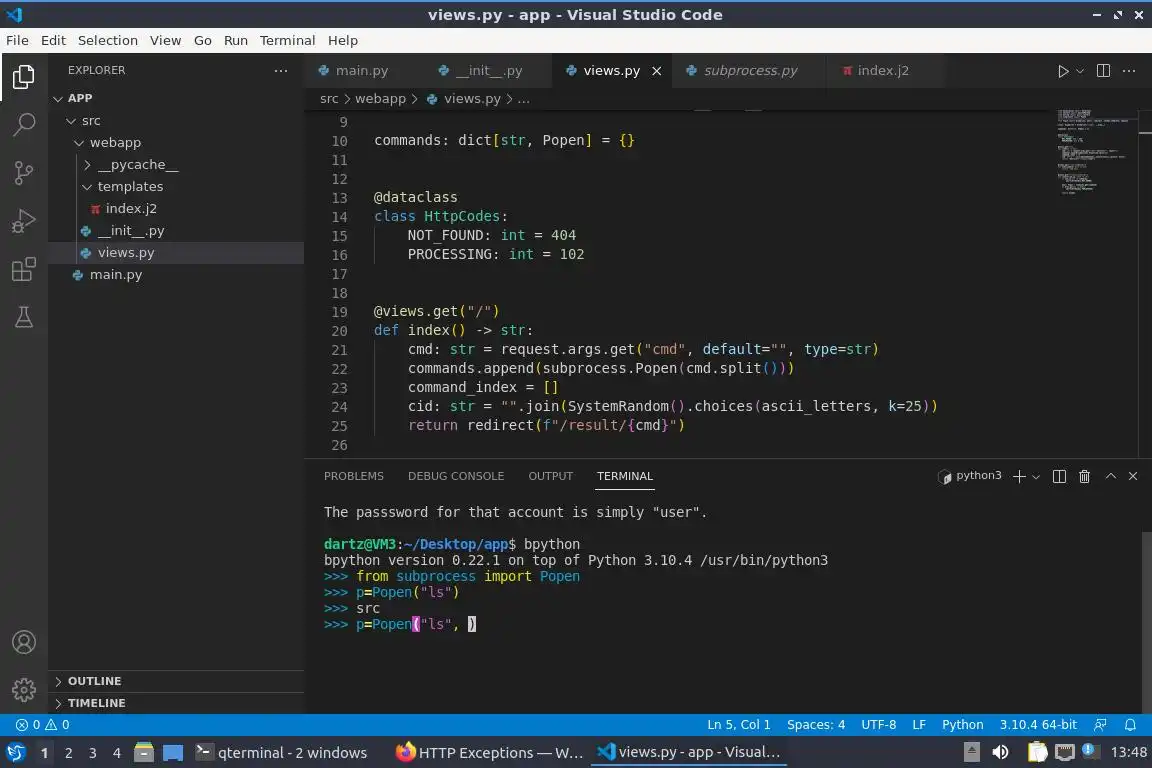Switch to qterminal in taskbar
The width and height of the screenshot is (1152, 768).
point(281,752)
